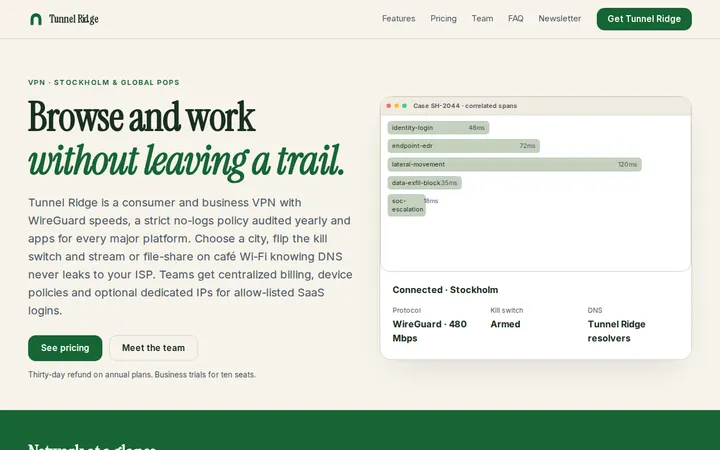Select the endpoint-edr span bar
Image resolution: width=720 pixels, height=450 pixels.
pyautogui.click(x=463, y=146)
